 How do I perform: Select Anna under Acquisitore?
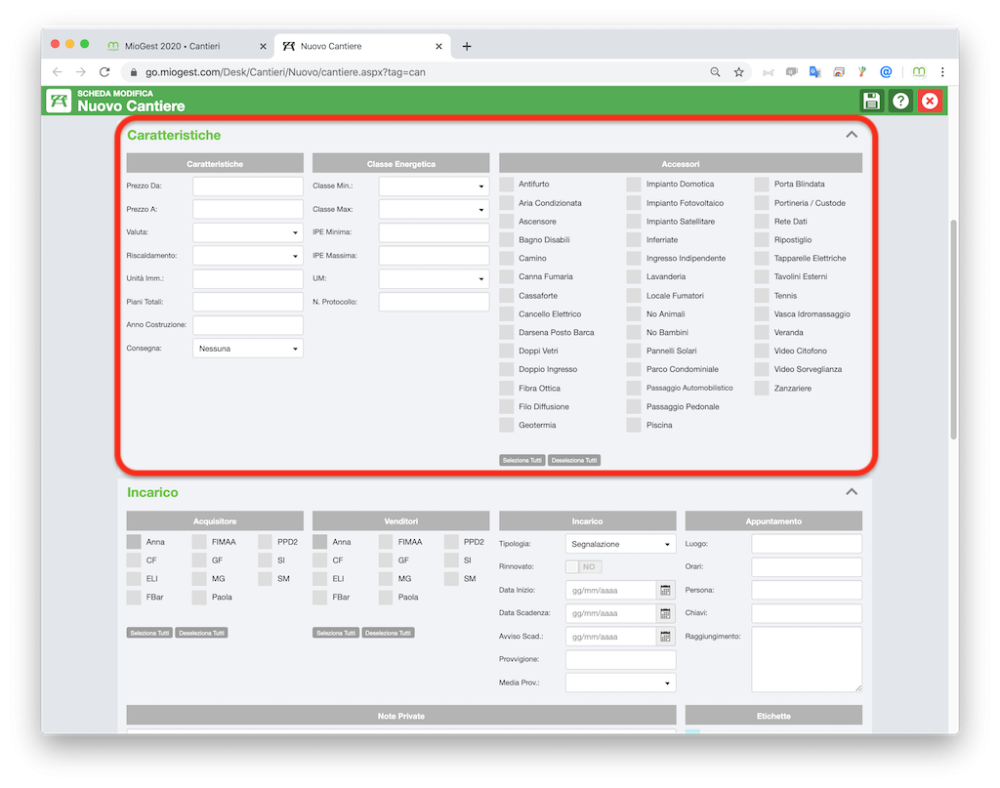[134, 542]
